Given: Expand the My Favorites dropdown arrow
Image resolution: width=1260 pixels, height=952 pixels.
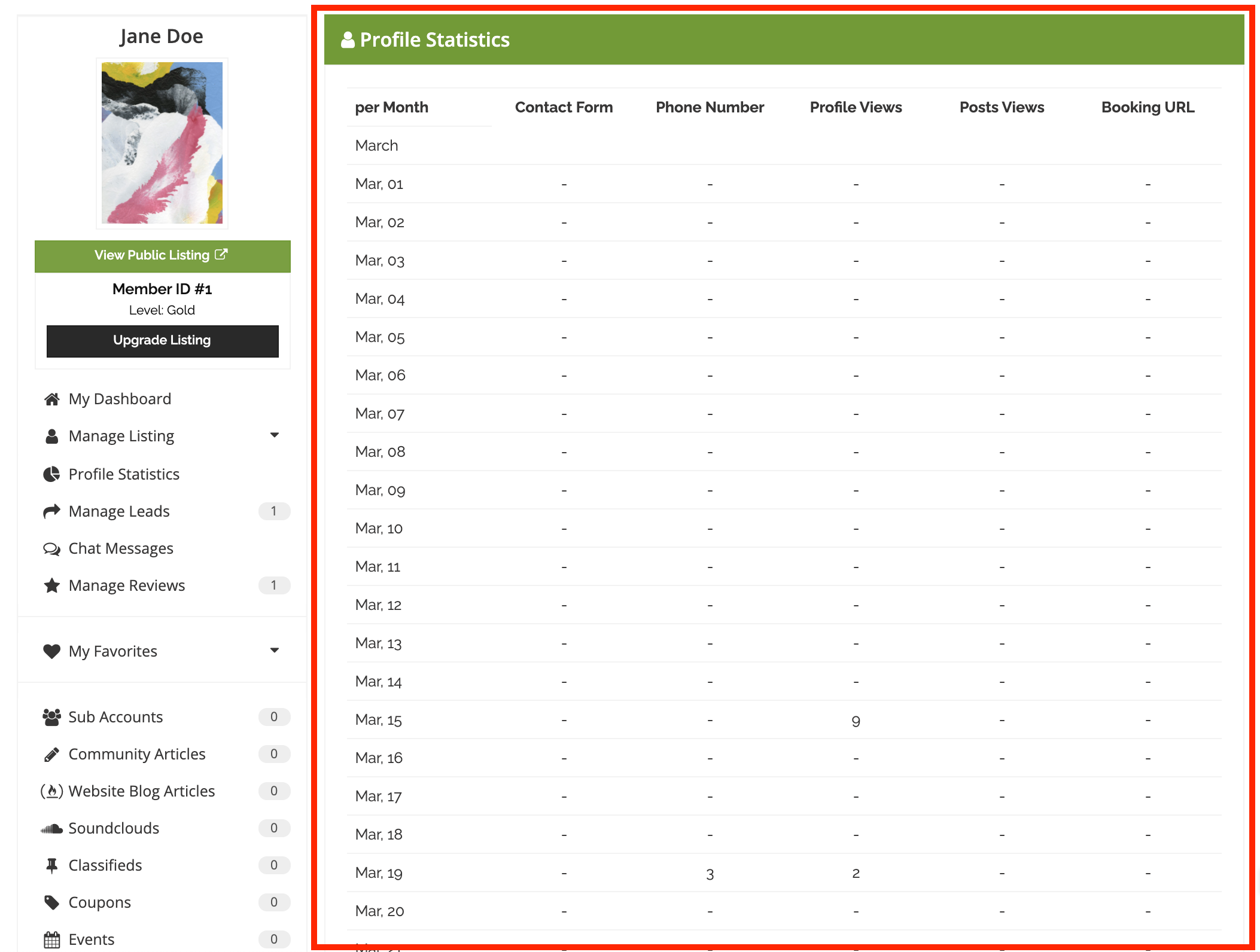Looking at the screenshot, I should tap(275, 651).
